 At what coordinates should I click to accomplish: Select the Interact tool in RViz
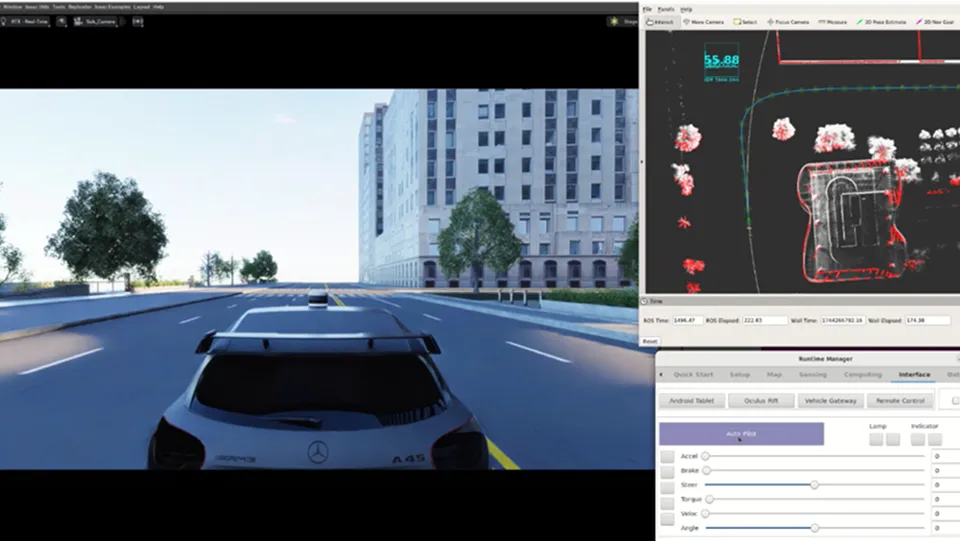coord(660,21)
